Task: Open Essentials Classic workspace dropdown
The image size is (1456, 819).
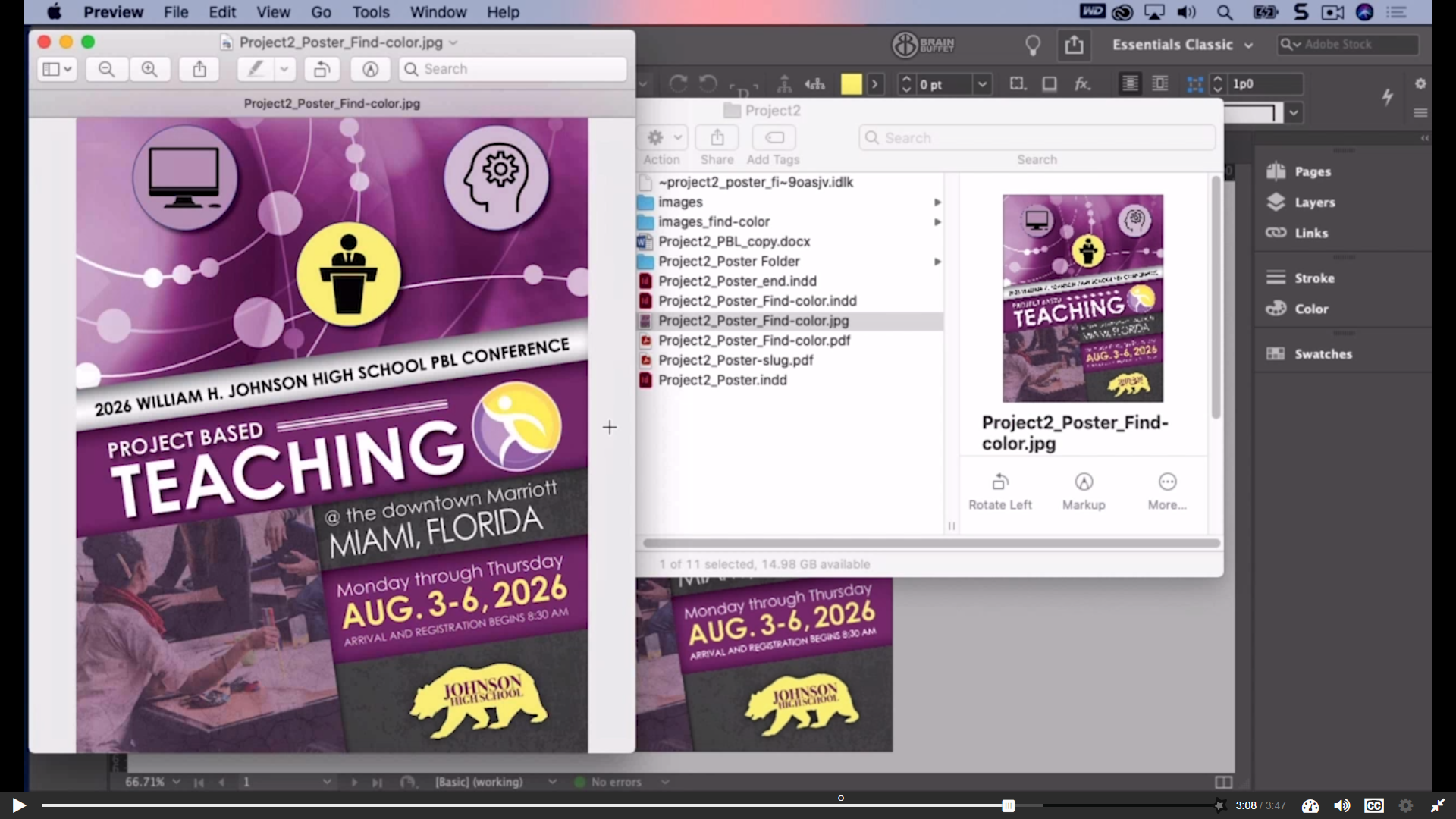Action: pos(1181,45)
